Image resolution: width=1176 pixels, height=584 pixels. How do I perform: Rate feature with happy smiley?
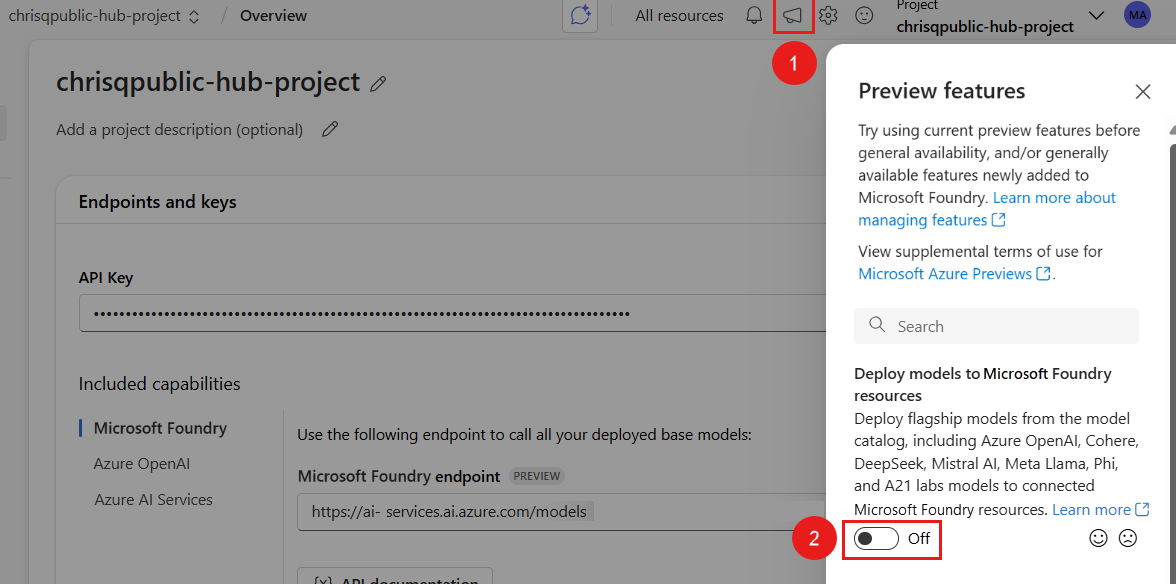tap(1099, 538)
